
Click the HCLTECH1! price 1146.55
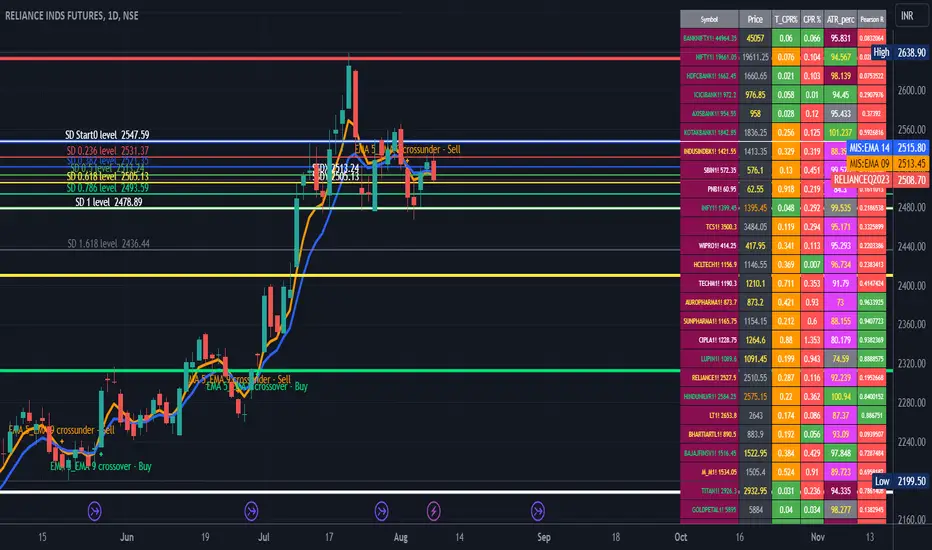[x=755, y=265]
